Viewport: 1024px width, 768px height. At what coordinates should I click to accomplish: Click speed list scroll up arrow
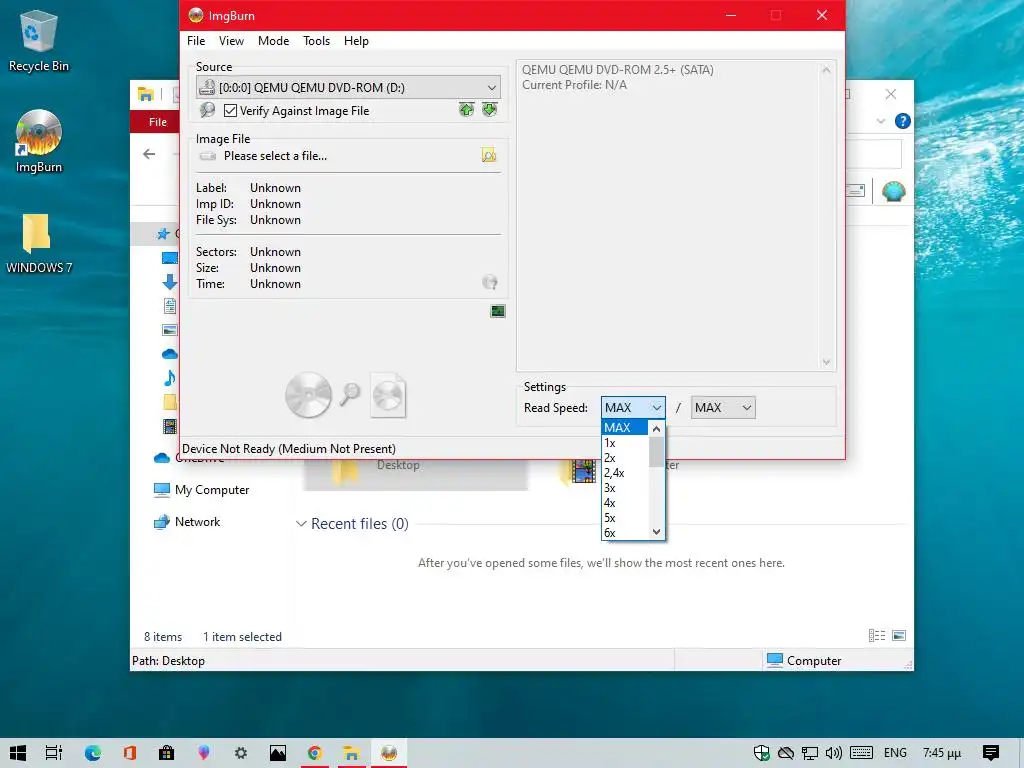pyautogui.click(x=656, y=429)
